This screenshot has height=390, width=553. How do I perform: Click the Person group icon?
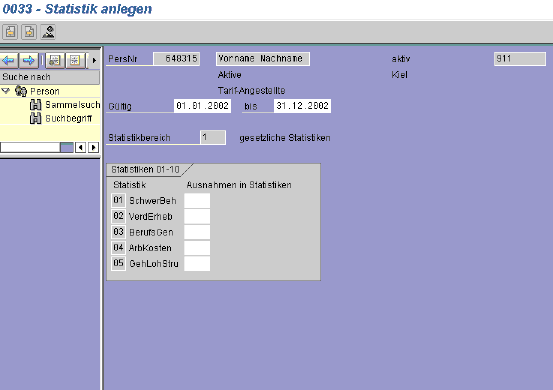tap(21, 91)
